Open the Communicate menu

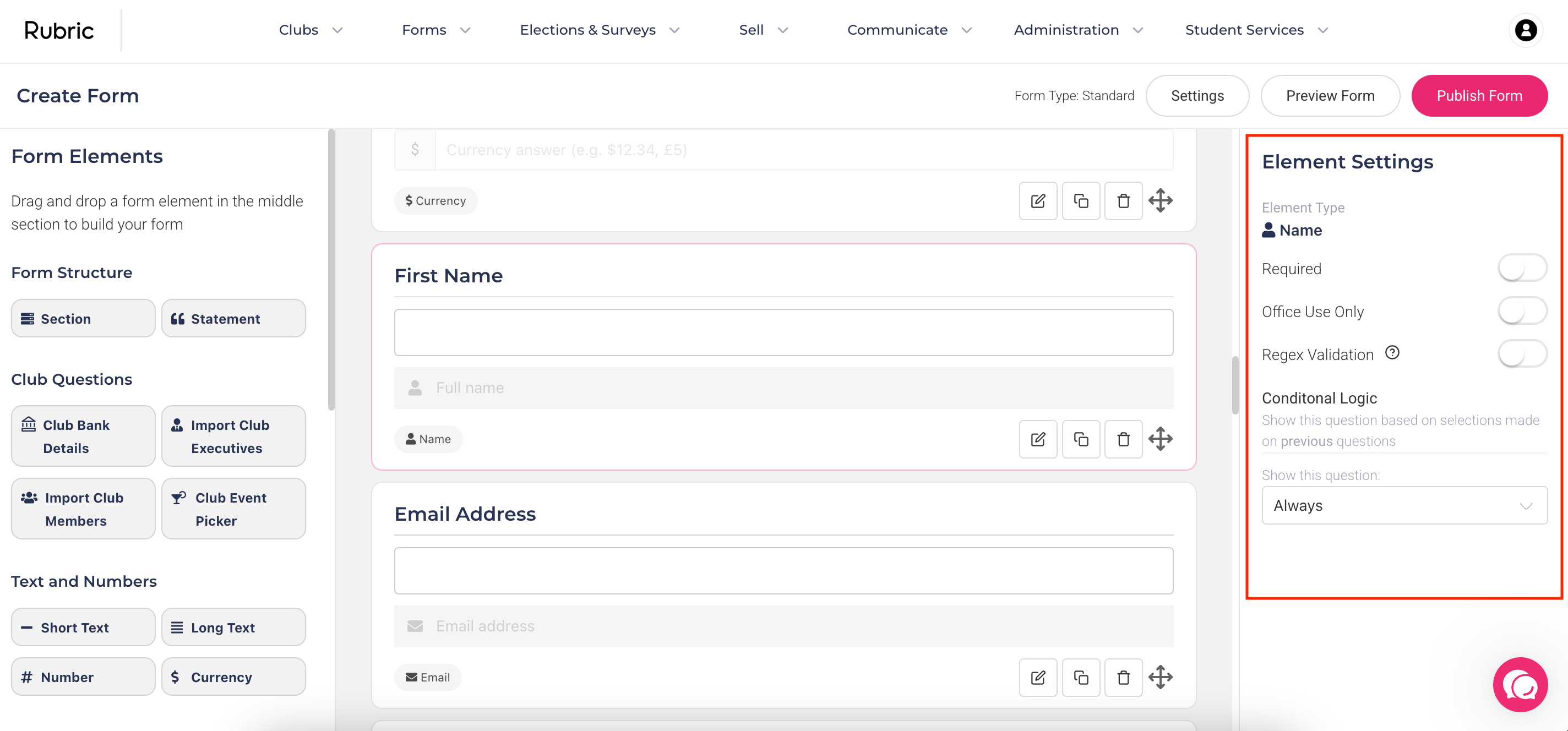909,30
